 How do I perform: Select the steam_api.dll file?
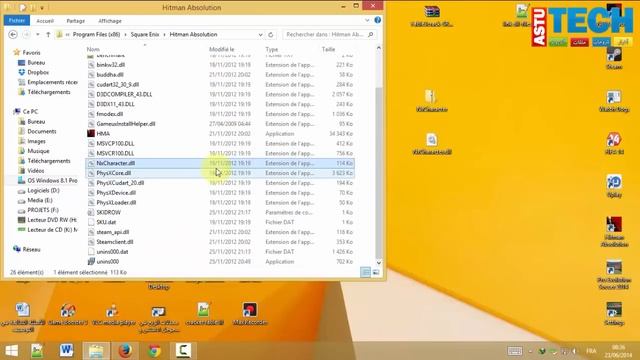tap(113, 232)
